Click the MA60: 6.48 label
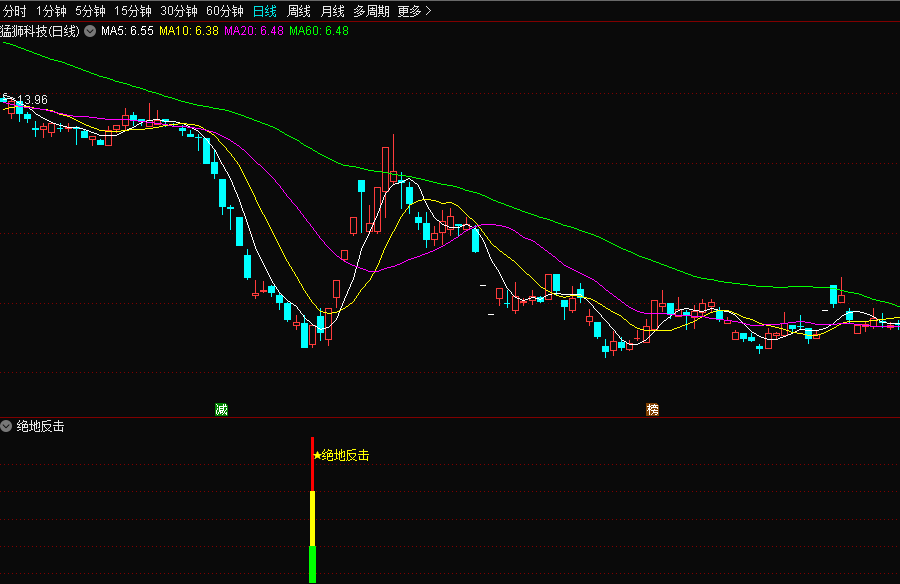Screen dimensions: 900x584 pyautogui.click(x=319, y=31)
